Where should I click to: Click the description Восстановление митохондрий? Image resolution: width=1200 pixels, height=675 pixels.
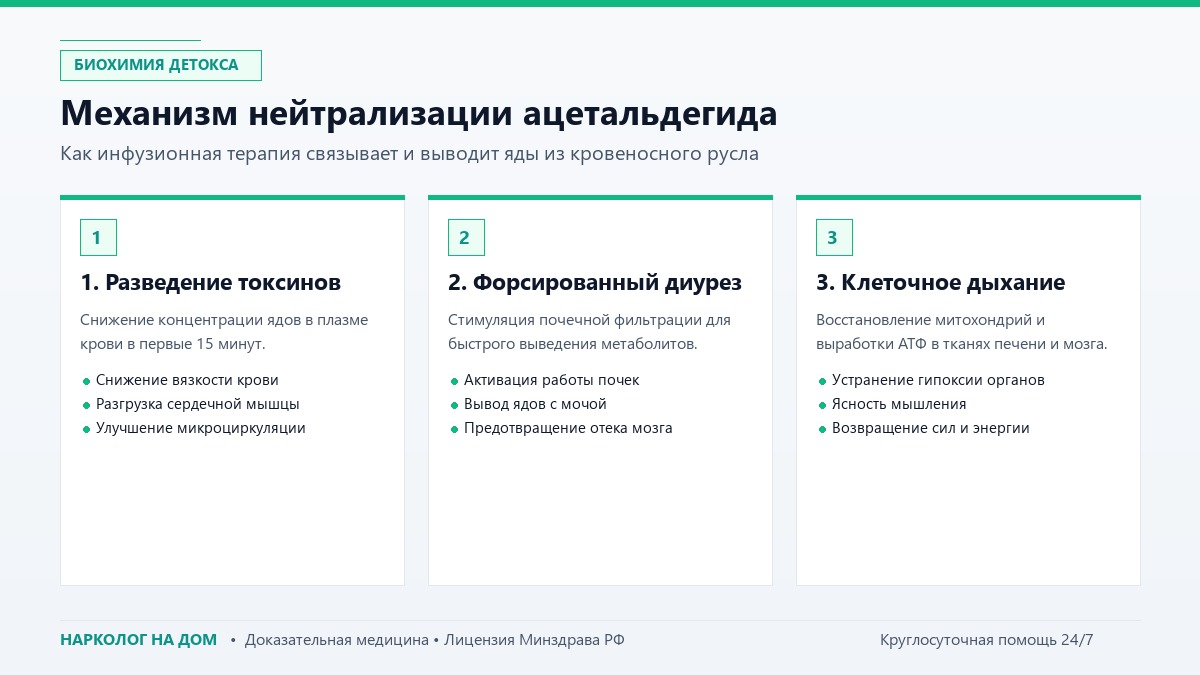[x=962, y=332]
